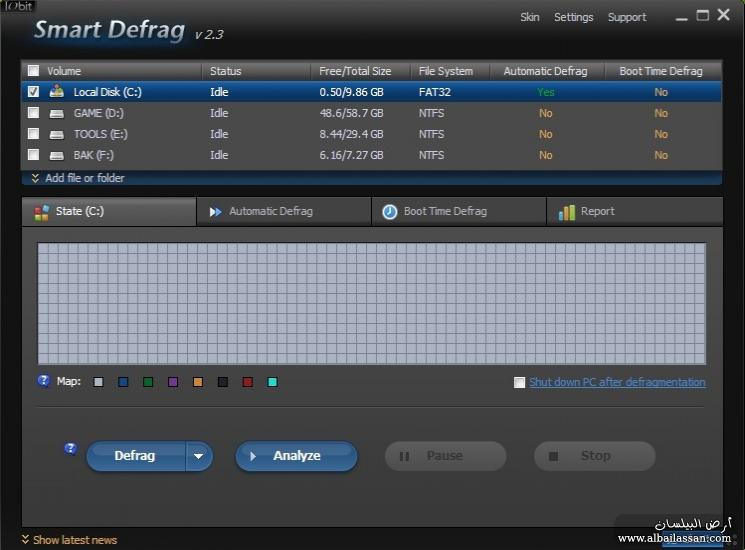Switch to the Boot Time Defrag tab
This screenshot has height=550, width=745.
[459, 211]
